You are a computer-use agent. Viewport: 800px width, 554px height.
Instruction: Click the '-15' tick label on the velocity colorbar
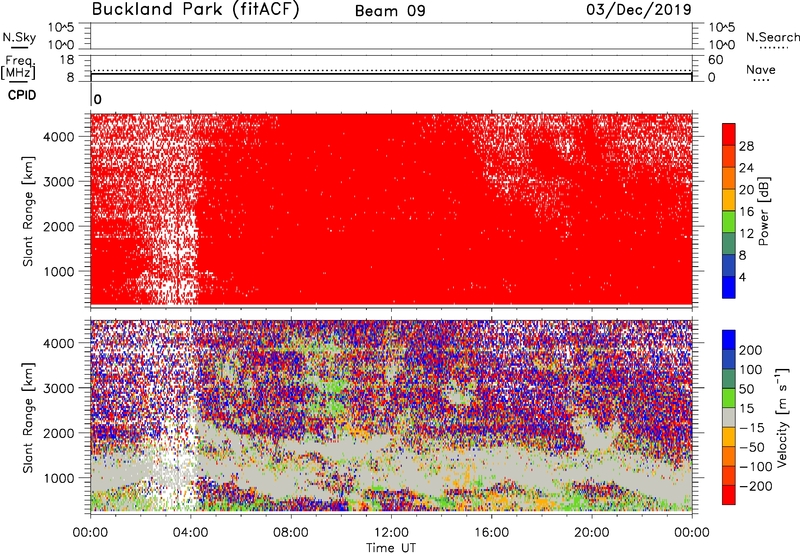[x=752, y=427]
